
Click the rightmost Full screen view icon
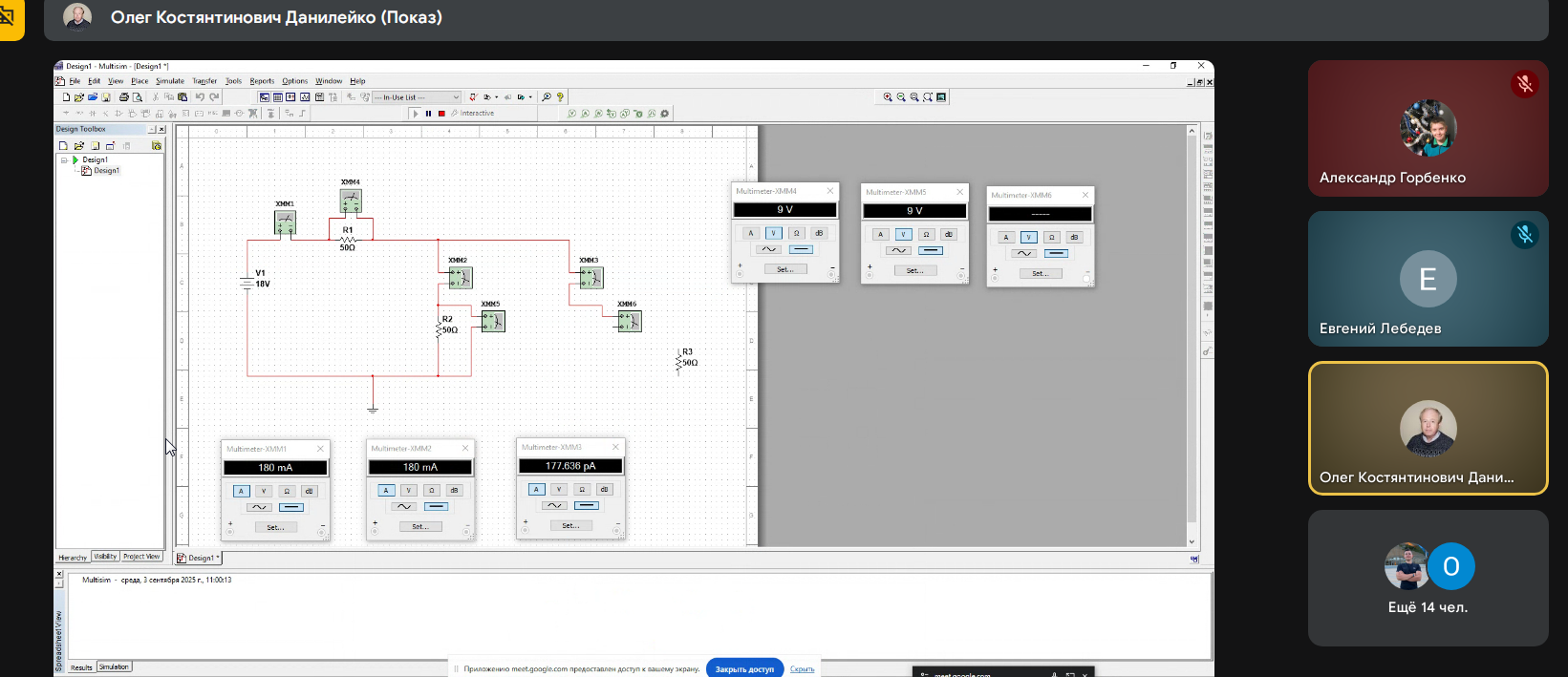(941, 97)
